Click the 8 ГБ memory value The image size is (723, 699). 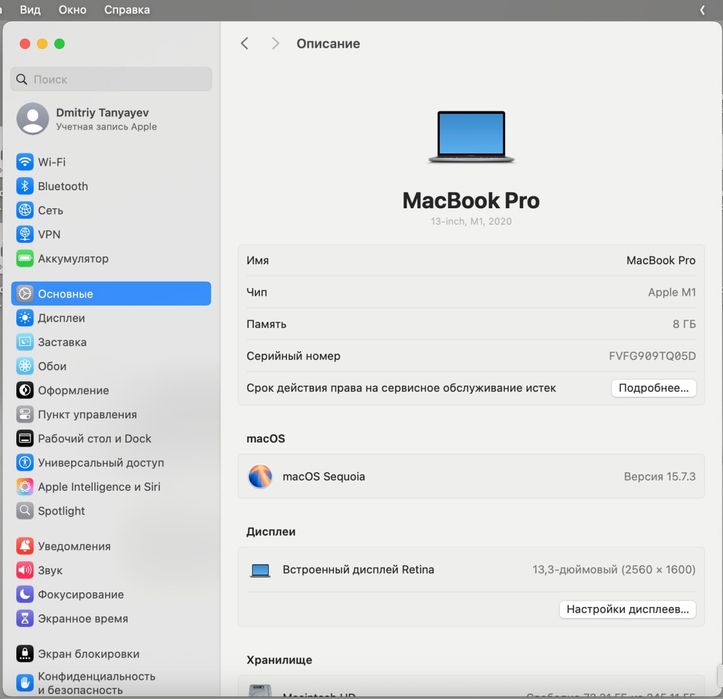(x=684, y=324)
